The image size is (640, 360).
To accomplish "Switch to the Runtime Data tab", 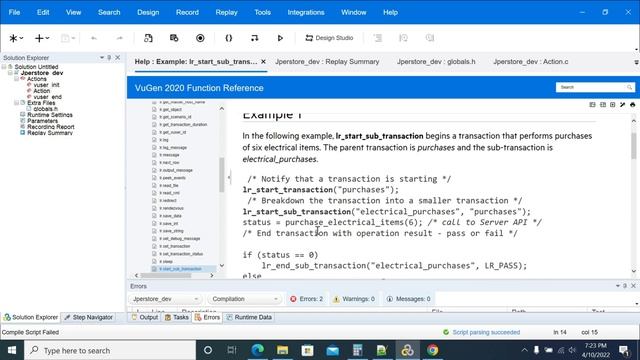I will point(249,318).
